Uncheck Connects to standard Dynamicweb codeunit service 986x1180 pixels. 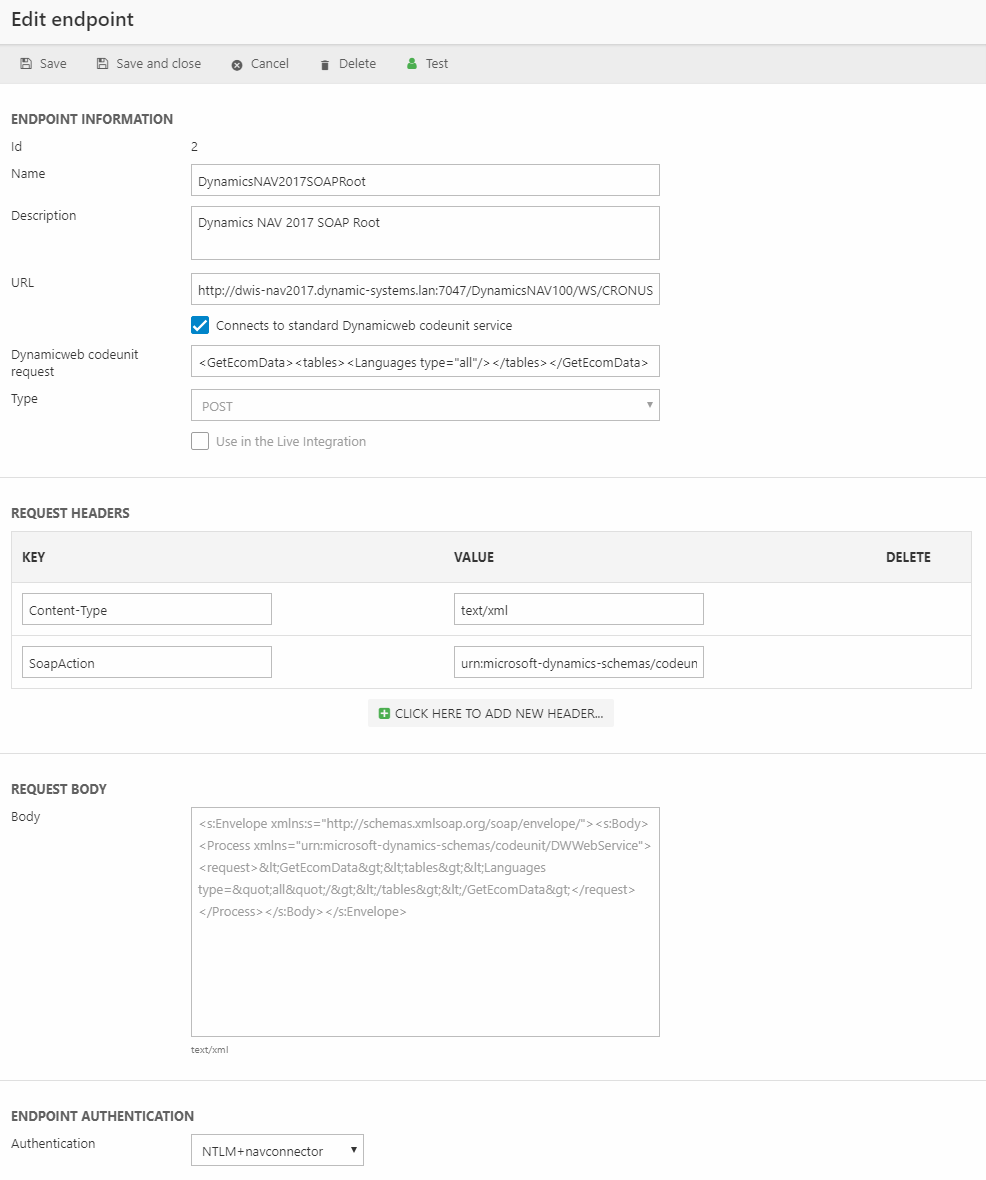[200, 325]
